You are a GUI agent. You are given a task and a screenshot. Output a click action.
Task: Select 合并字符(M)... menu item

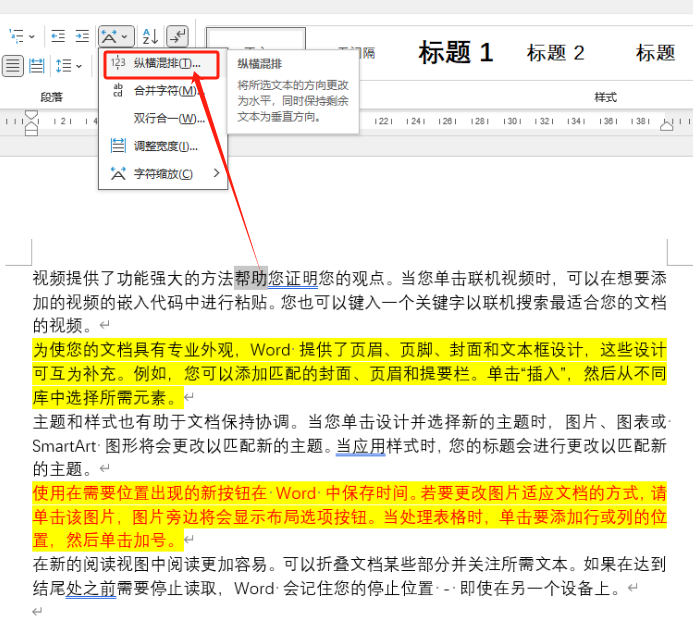point(162,91)
